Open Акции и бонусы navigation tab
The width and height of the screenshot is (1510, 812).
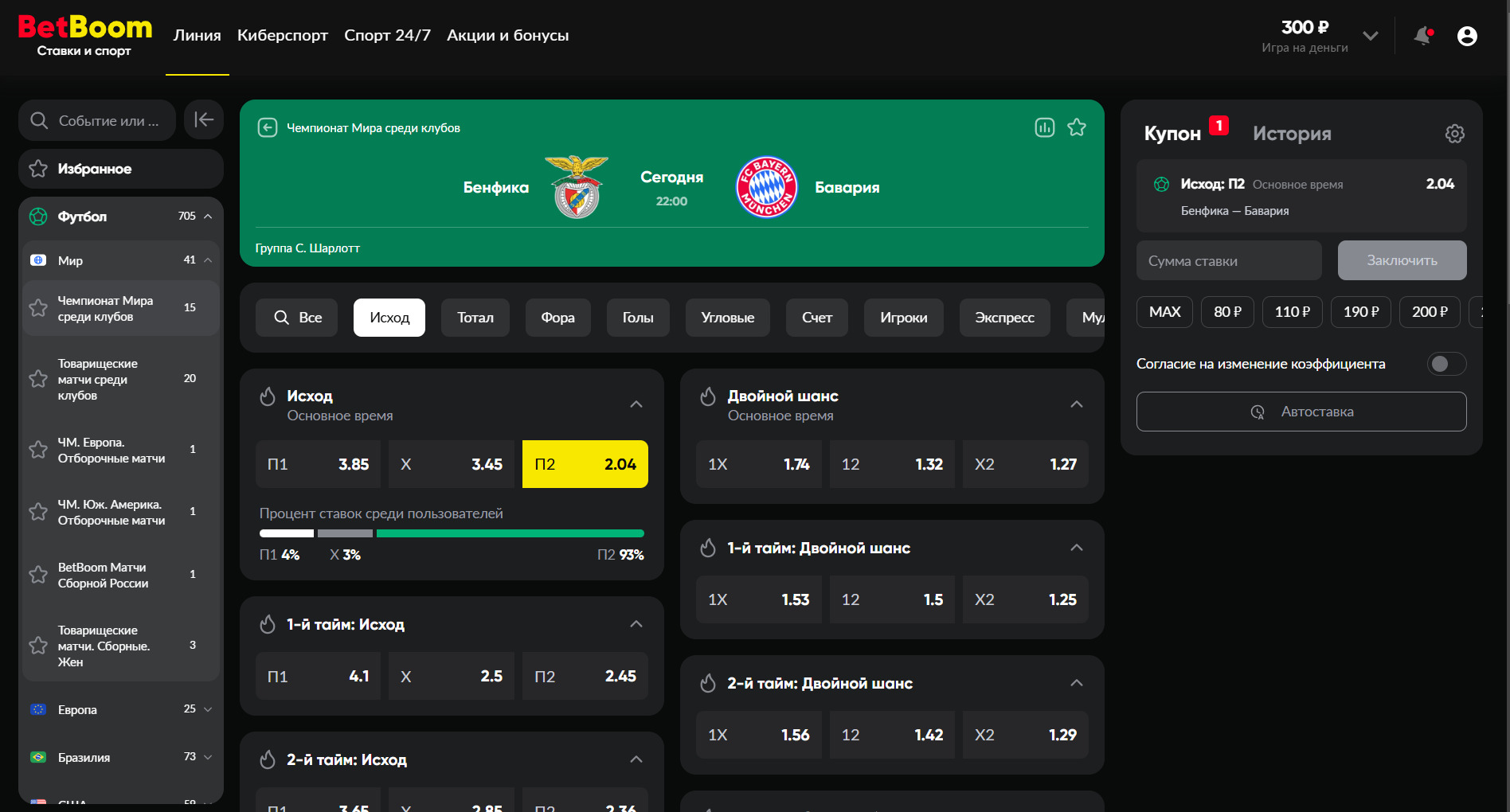tap(508, 36)
